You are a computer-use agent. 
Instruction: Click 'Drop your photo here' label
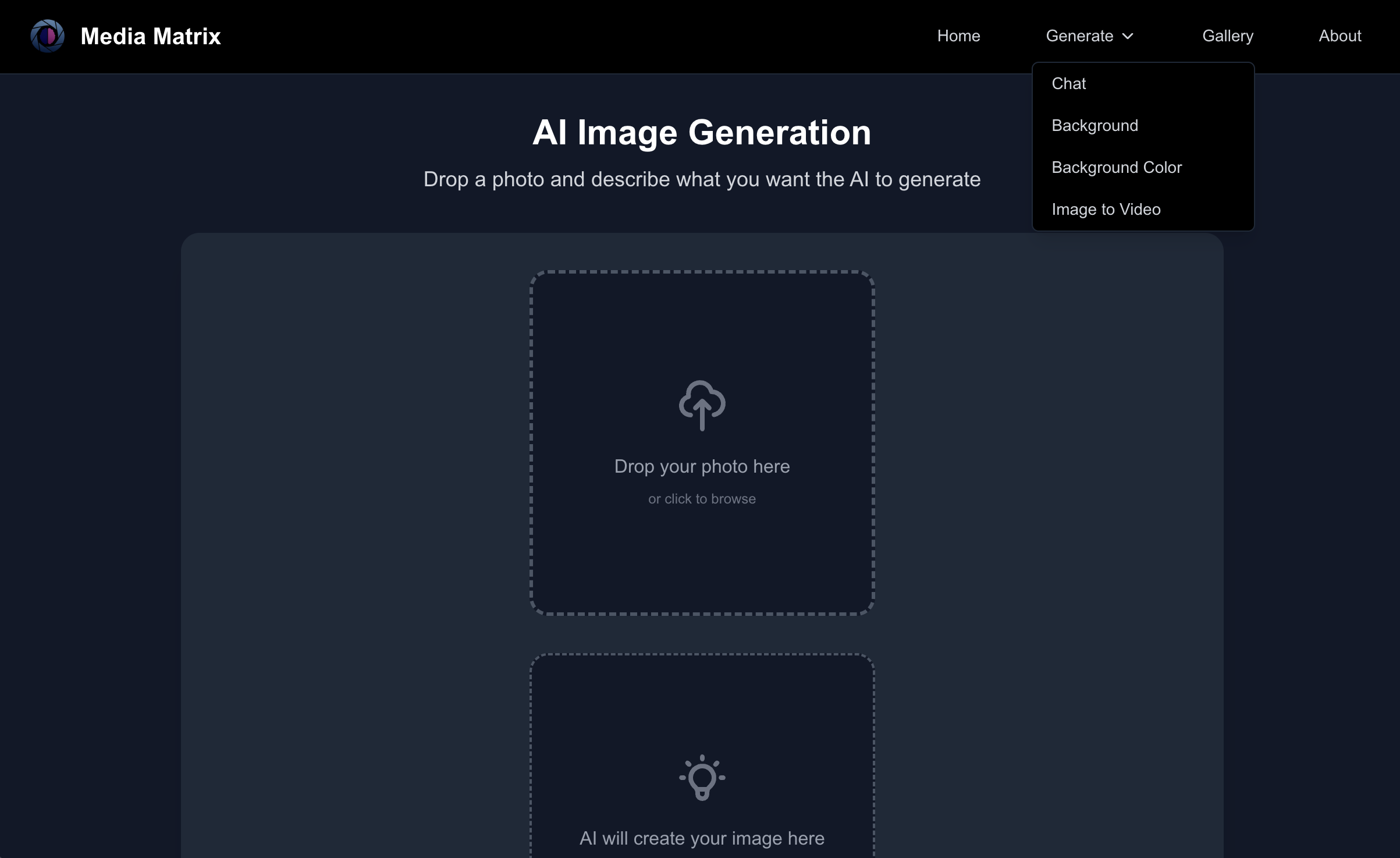click(702, 466)
